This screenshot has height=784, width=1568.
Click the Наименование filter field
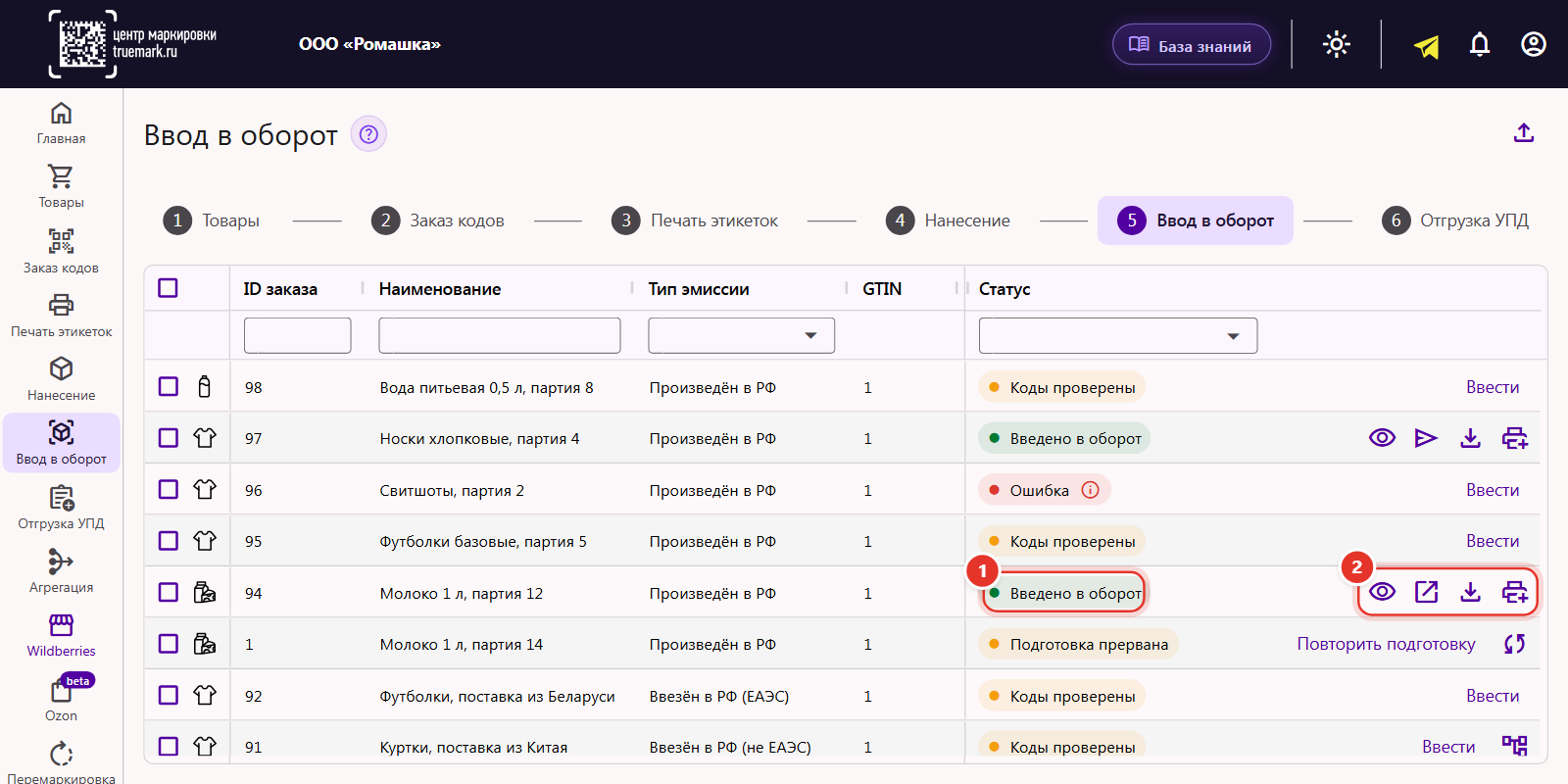pos(500,335)
